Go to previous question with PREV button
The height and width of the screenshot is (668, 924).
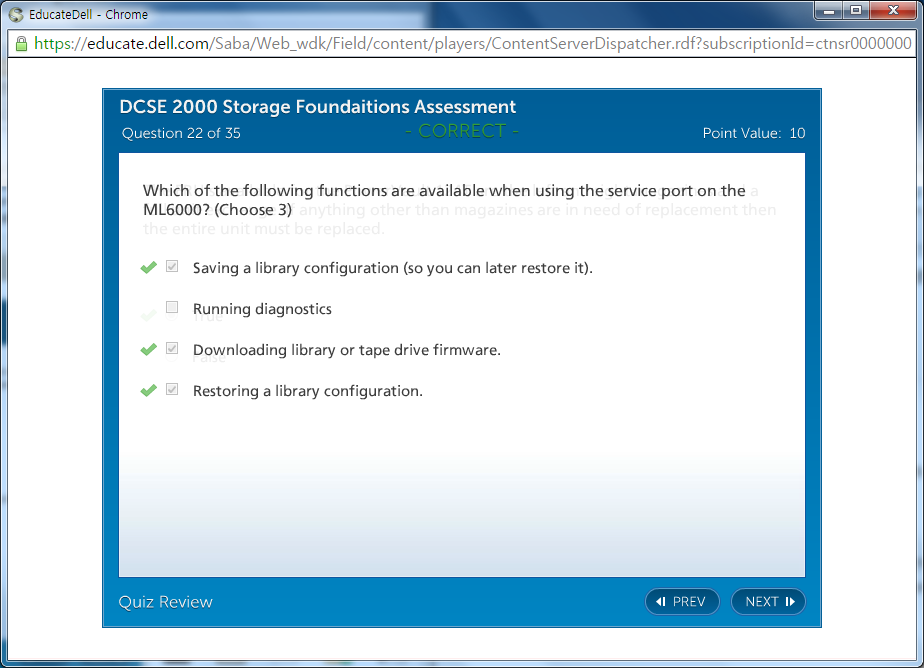tap(682, 601)
